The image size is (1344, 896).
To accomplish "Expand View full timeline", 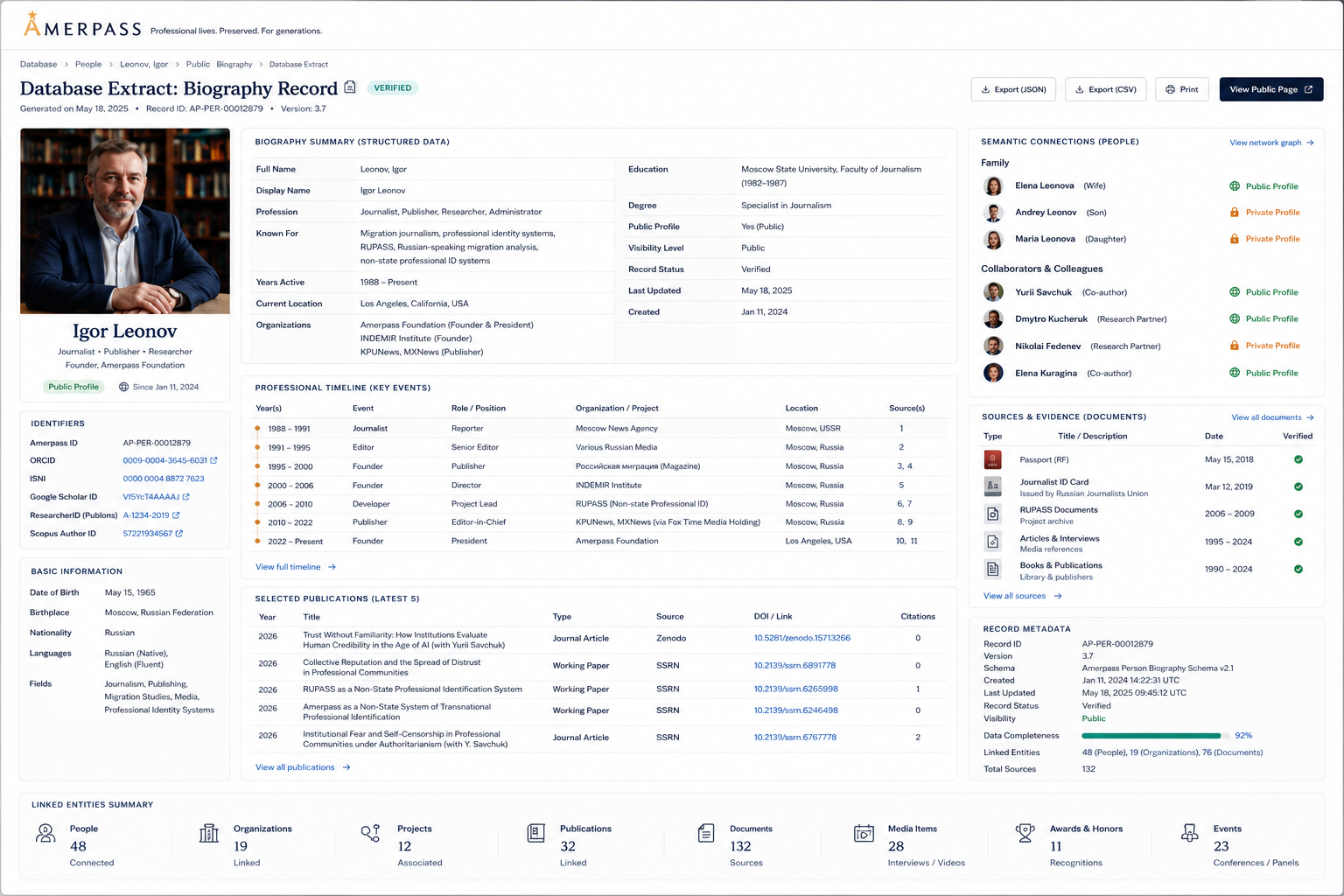I will pos(296,567).
